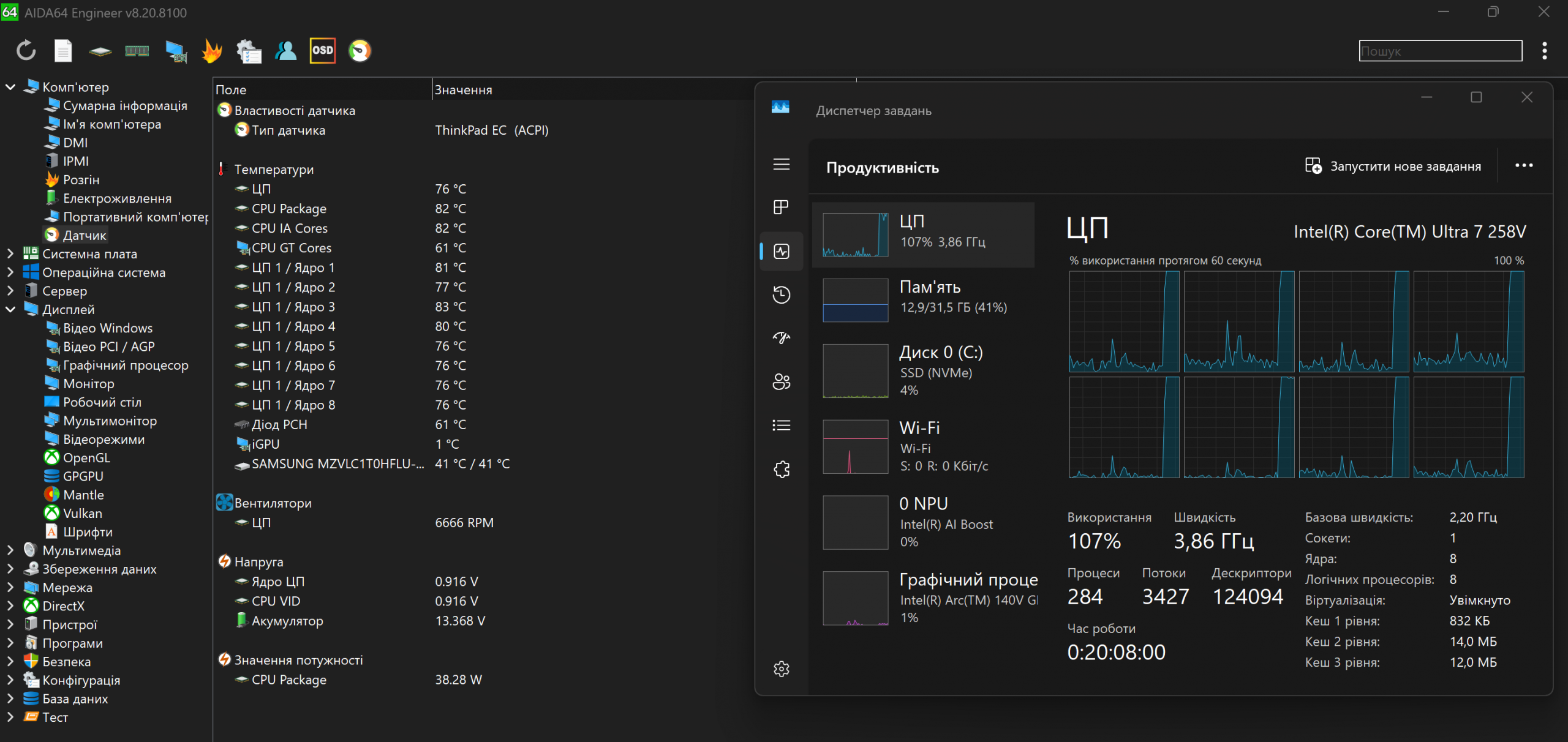The image size is (1568, 742).
Task: Click the SensorPanel gauge toolbar icon
Action: point(360,50)
